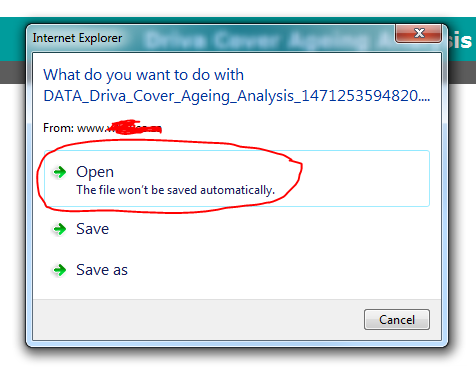Viewport: 476px width, 387px height.
Task: Click the green arrow icon beside Save
Action: pyautogui.click(x=60, y=229)
